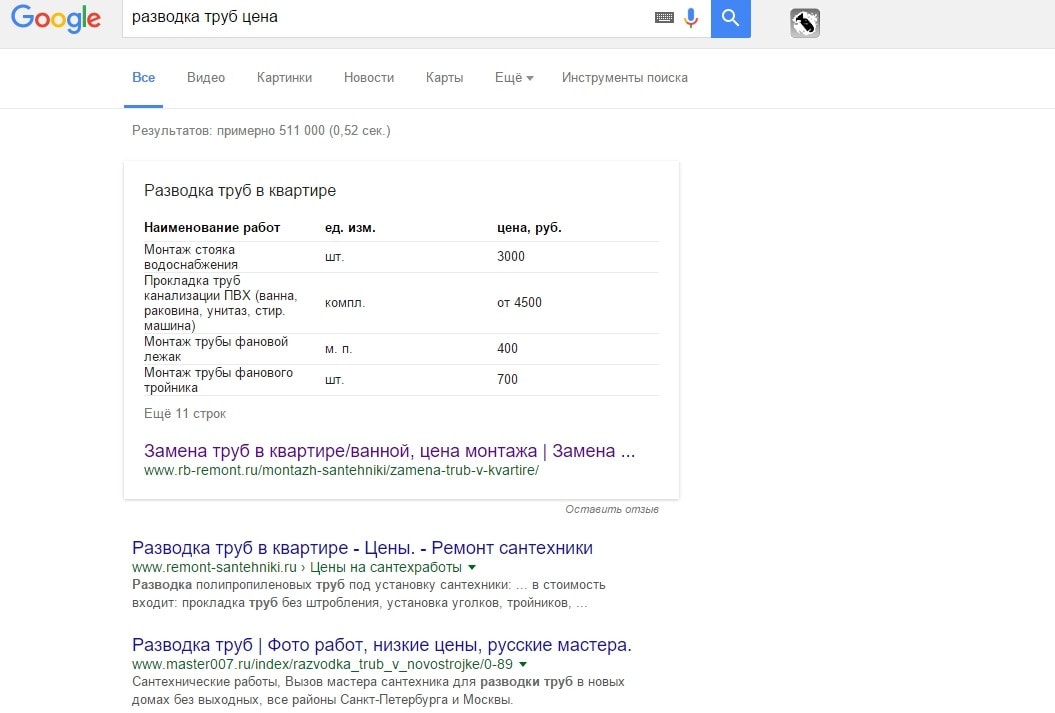Expand table via Ещё 11 строк
Viewport: 1055px width, 713px height.
click(x=185, y=413)
